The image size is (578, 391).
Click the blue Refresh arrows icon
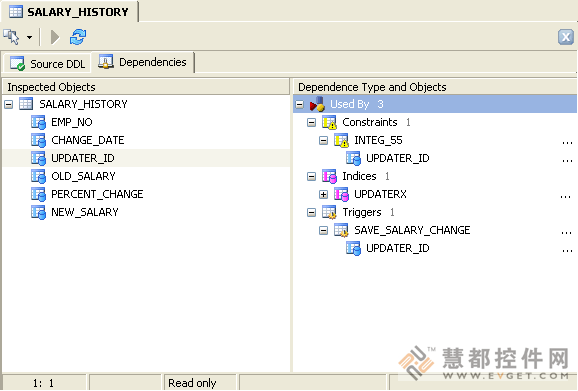coord(78,37)
